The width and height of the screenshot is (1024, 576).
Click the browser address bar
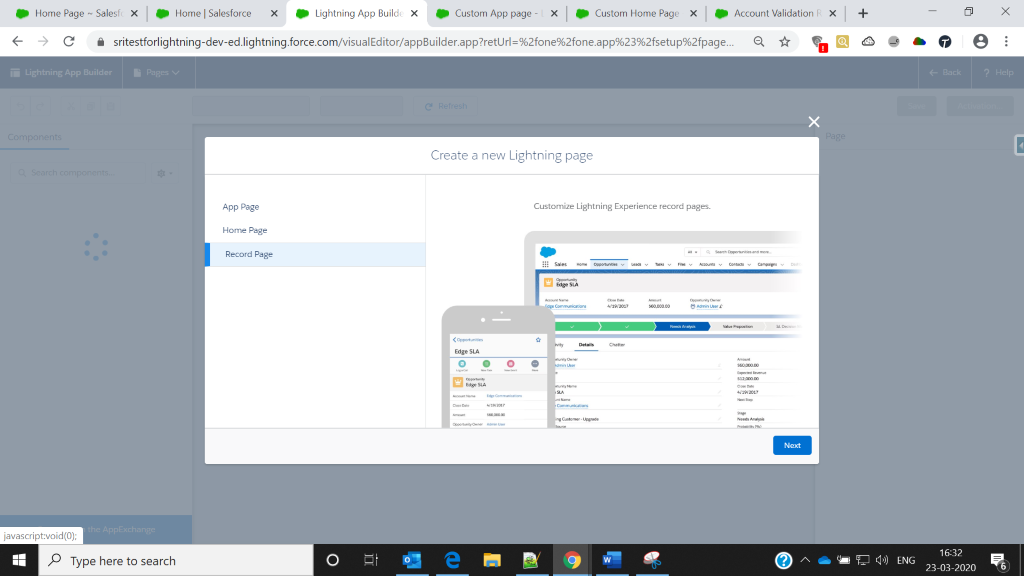click(x=420, y=42)
